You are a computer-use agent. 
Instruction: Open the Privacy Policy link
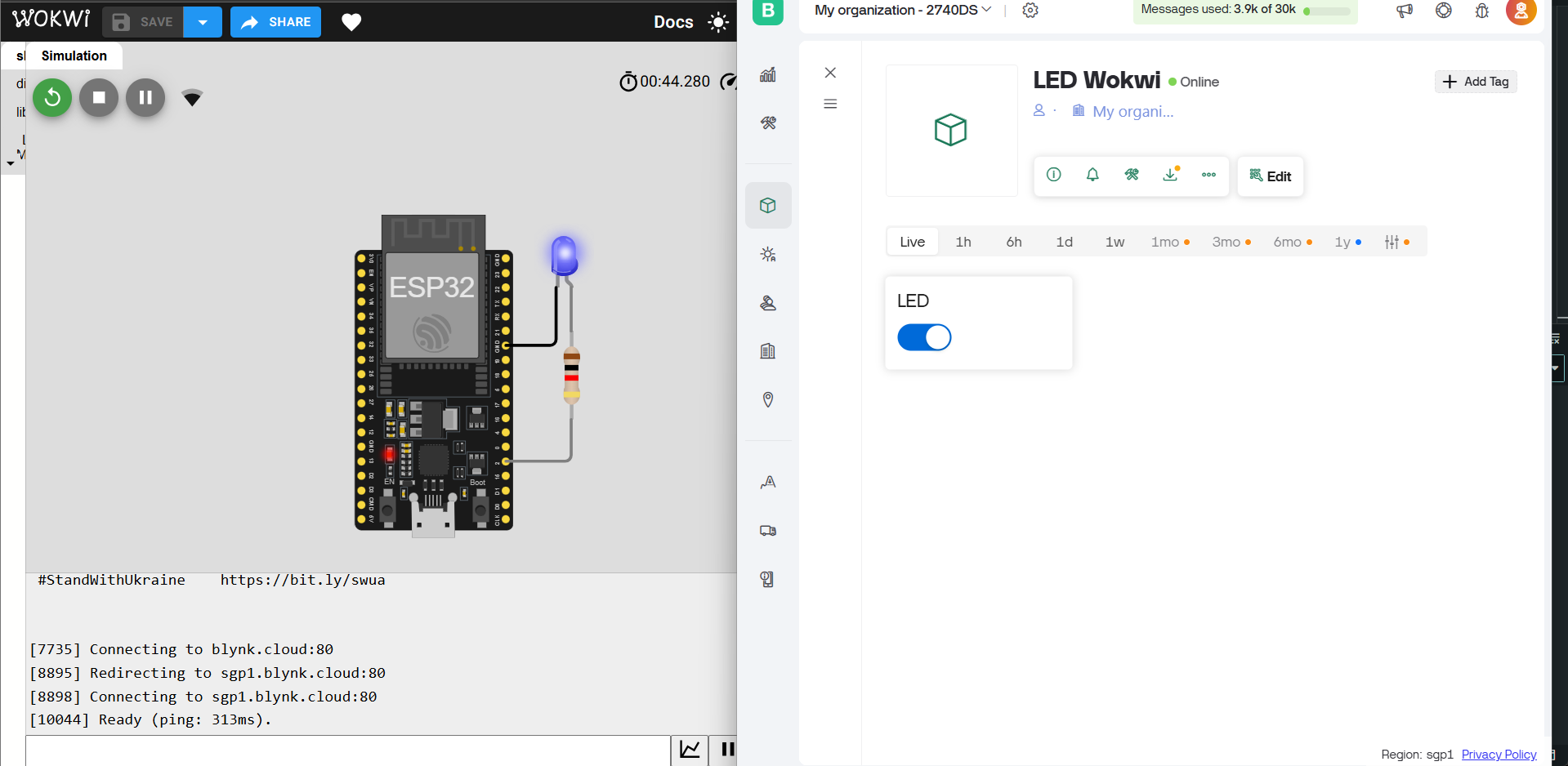pyautogui.click(x=1499, y=754)
